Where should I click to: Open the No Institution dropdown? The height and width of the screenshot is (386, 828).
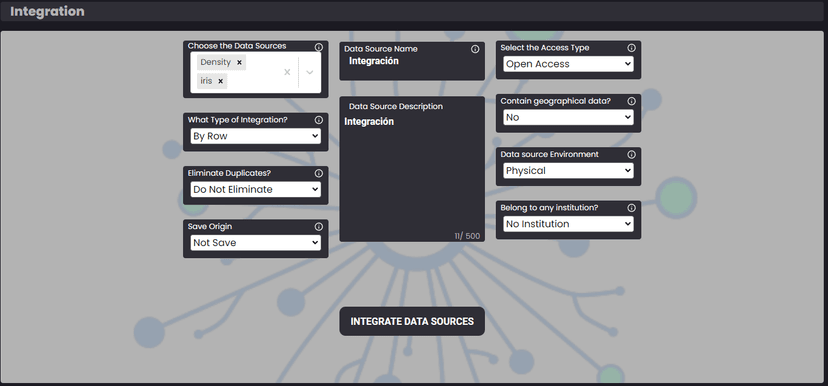tap(568, 224)
